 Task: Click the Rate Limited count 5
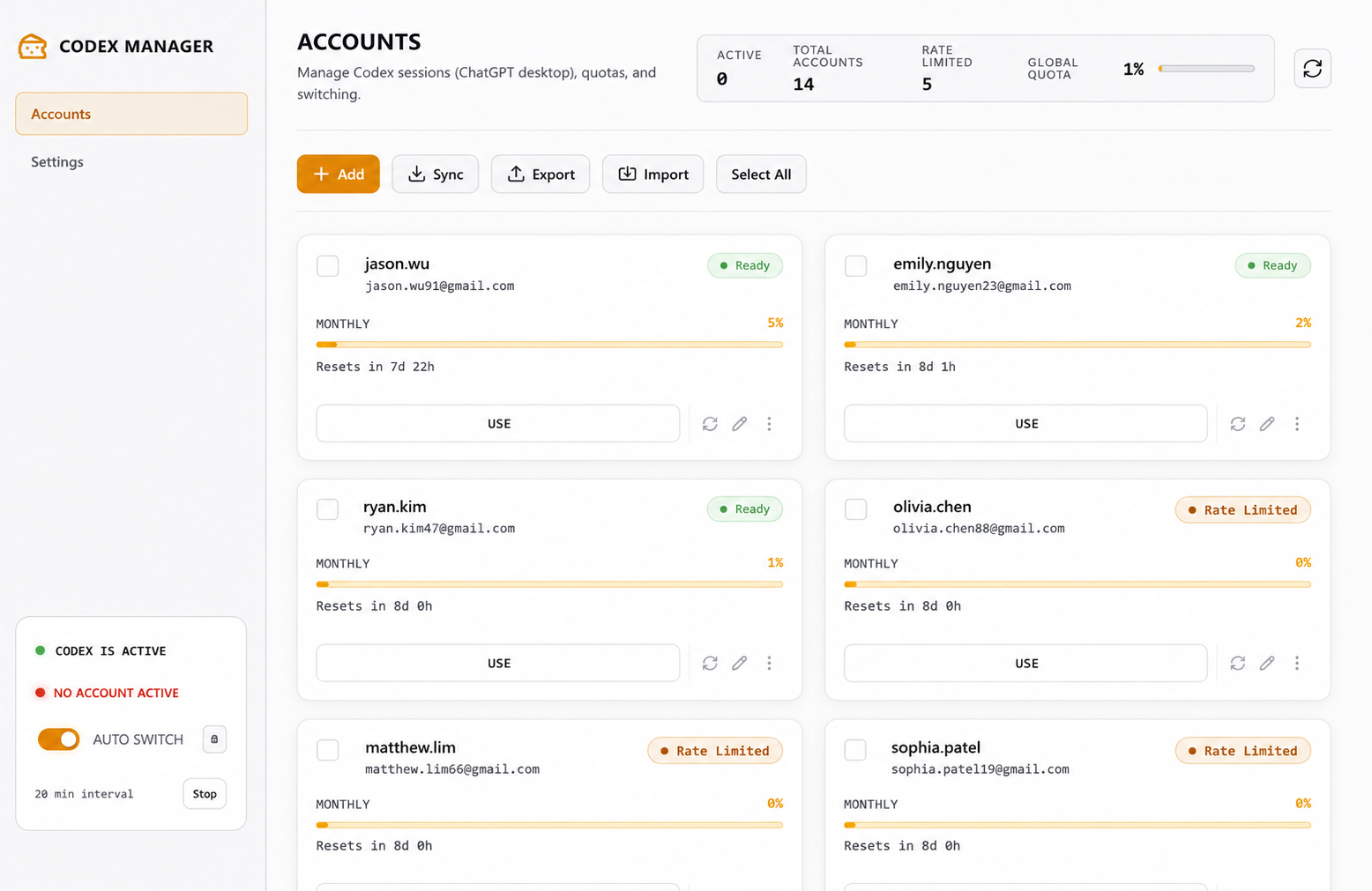click(x=927, y=85)
